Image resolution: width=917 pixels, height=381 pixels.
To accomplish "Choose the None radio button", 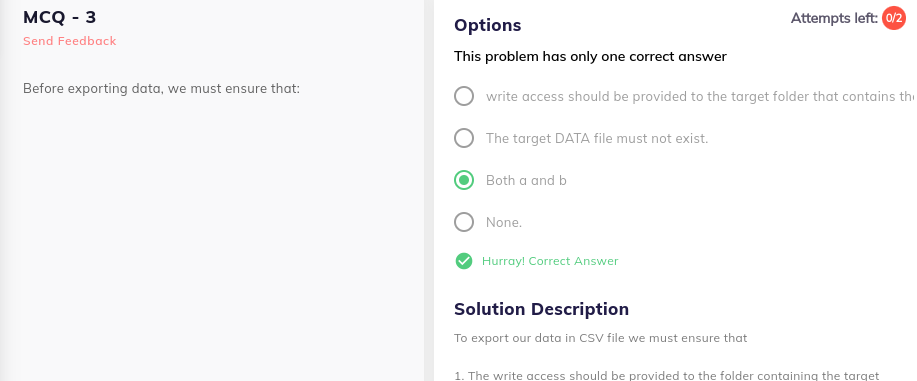I will (464, 222).
